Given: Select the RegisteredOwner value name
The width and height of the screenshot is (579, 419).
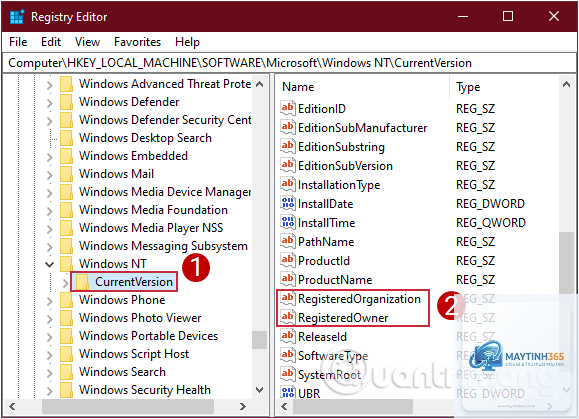Looking at the screenshot, I should coord(343,318).
